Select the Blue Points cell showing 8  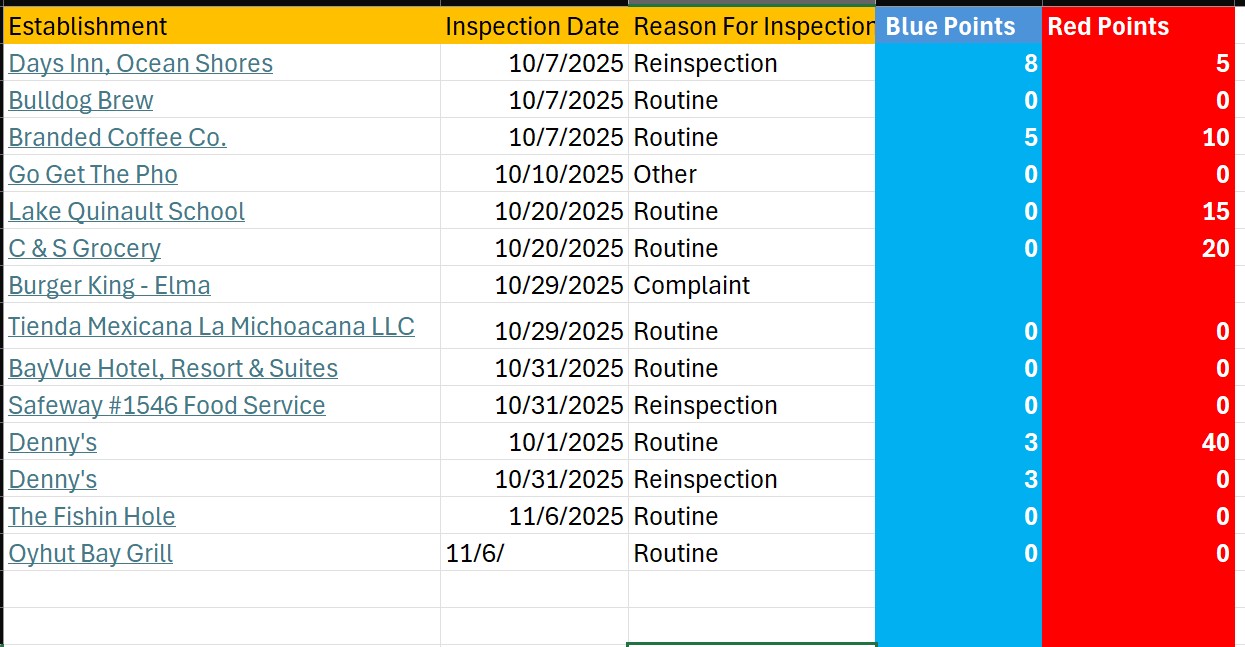pos(958,64)
